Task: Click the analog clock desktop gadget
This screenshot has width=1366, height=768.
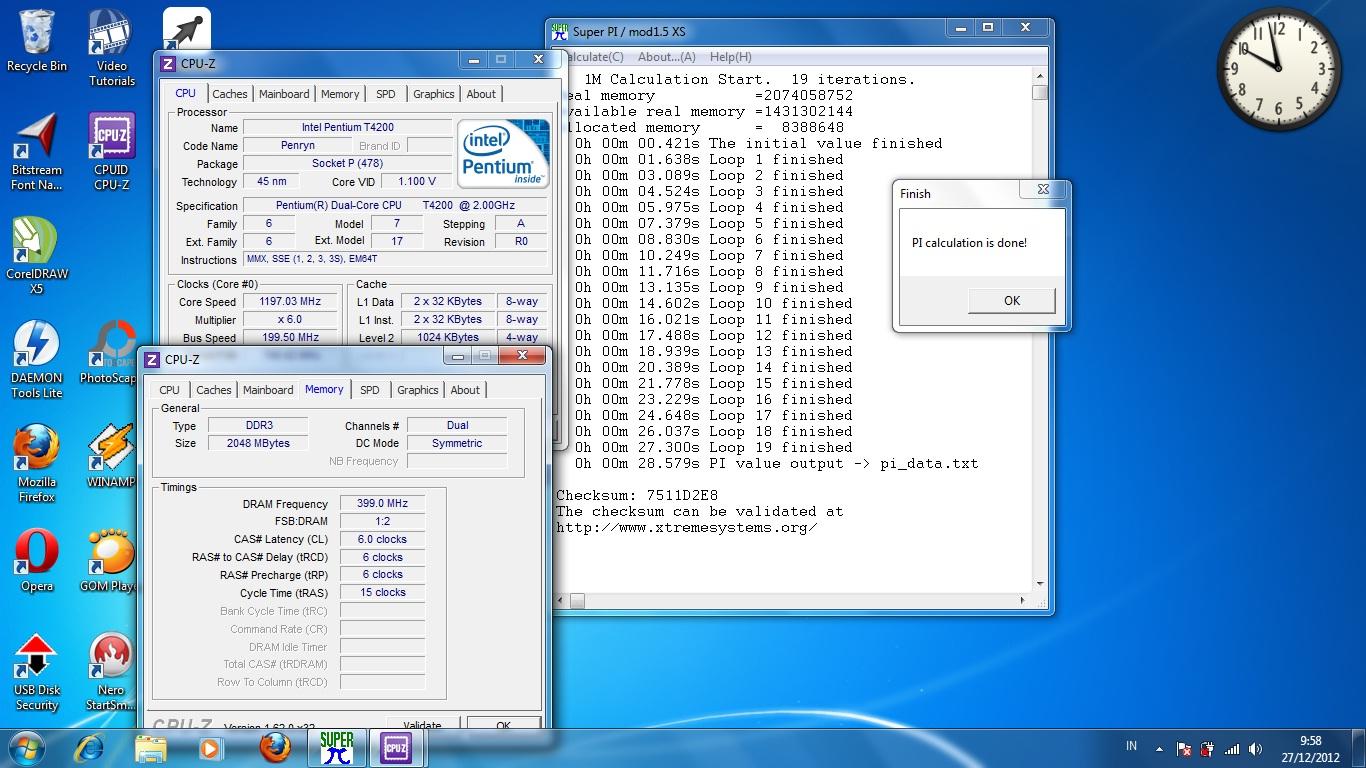Action: pos(1278,69)
